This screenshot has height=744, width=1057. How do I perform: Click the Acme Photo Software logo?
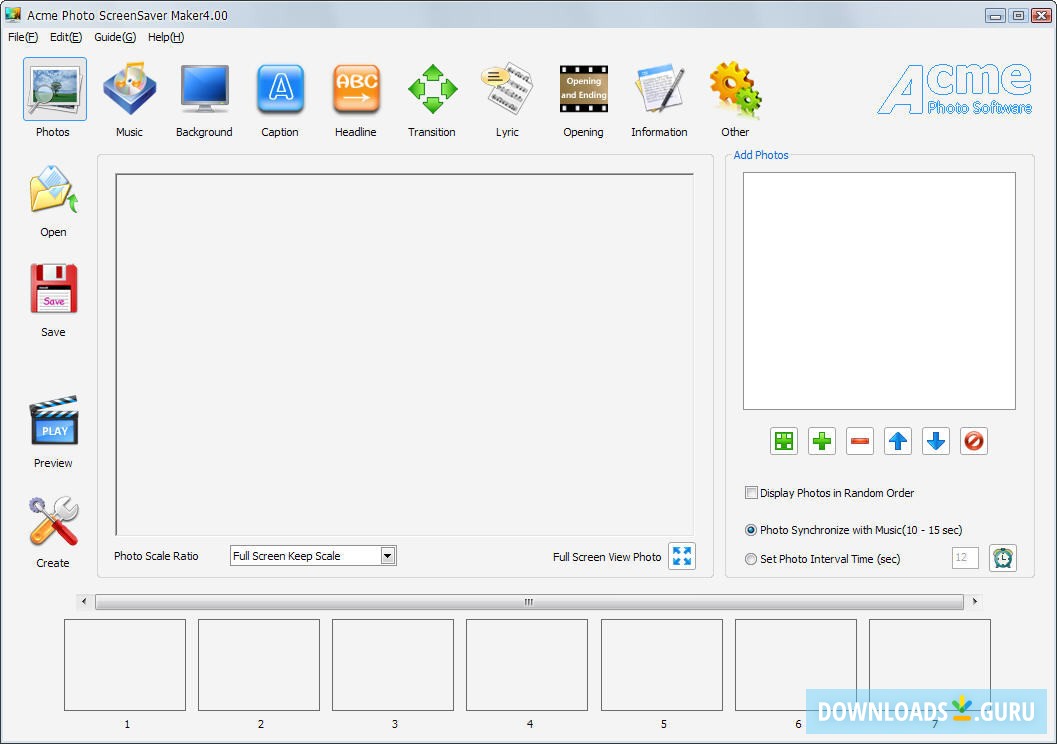pyautogui.click(x=955, y=89)
